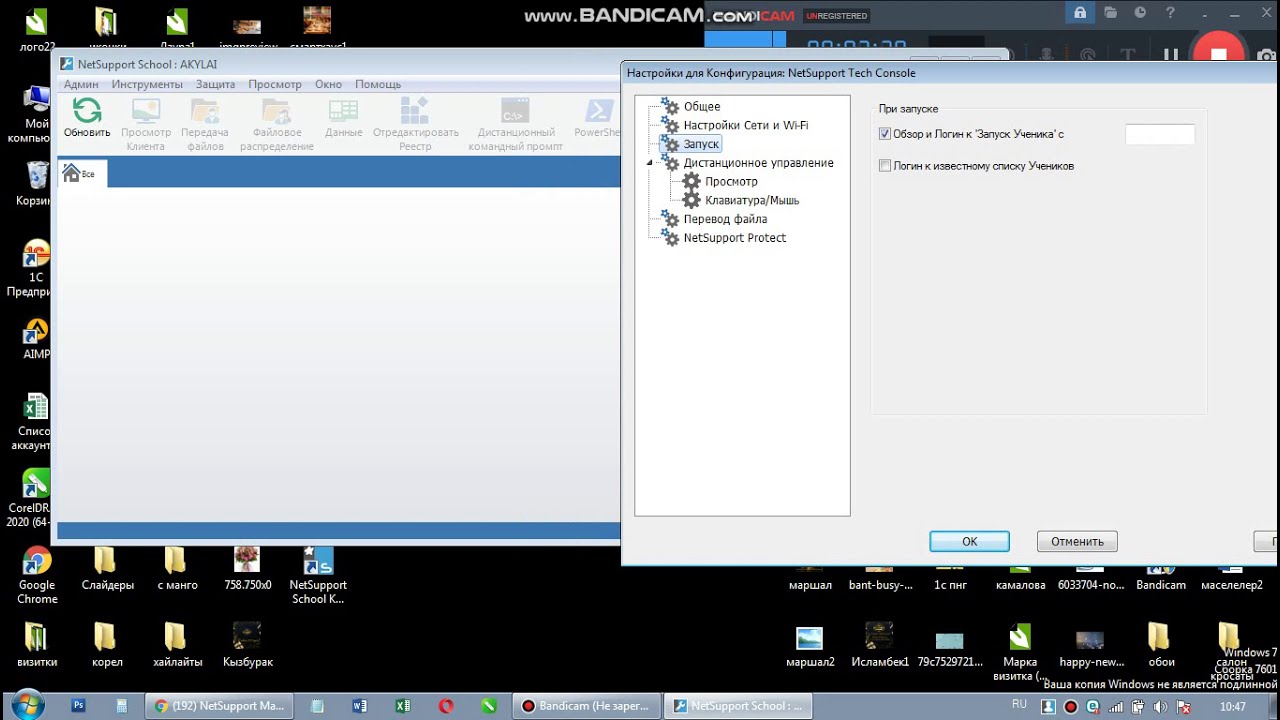The height and width of the screenshot is (720, 1280).
Task: Click the корел desktop folder
Action: click(107, 645)
